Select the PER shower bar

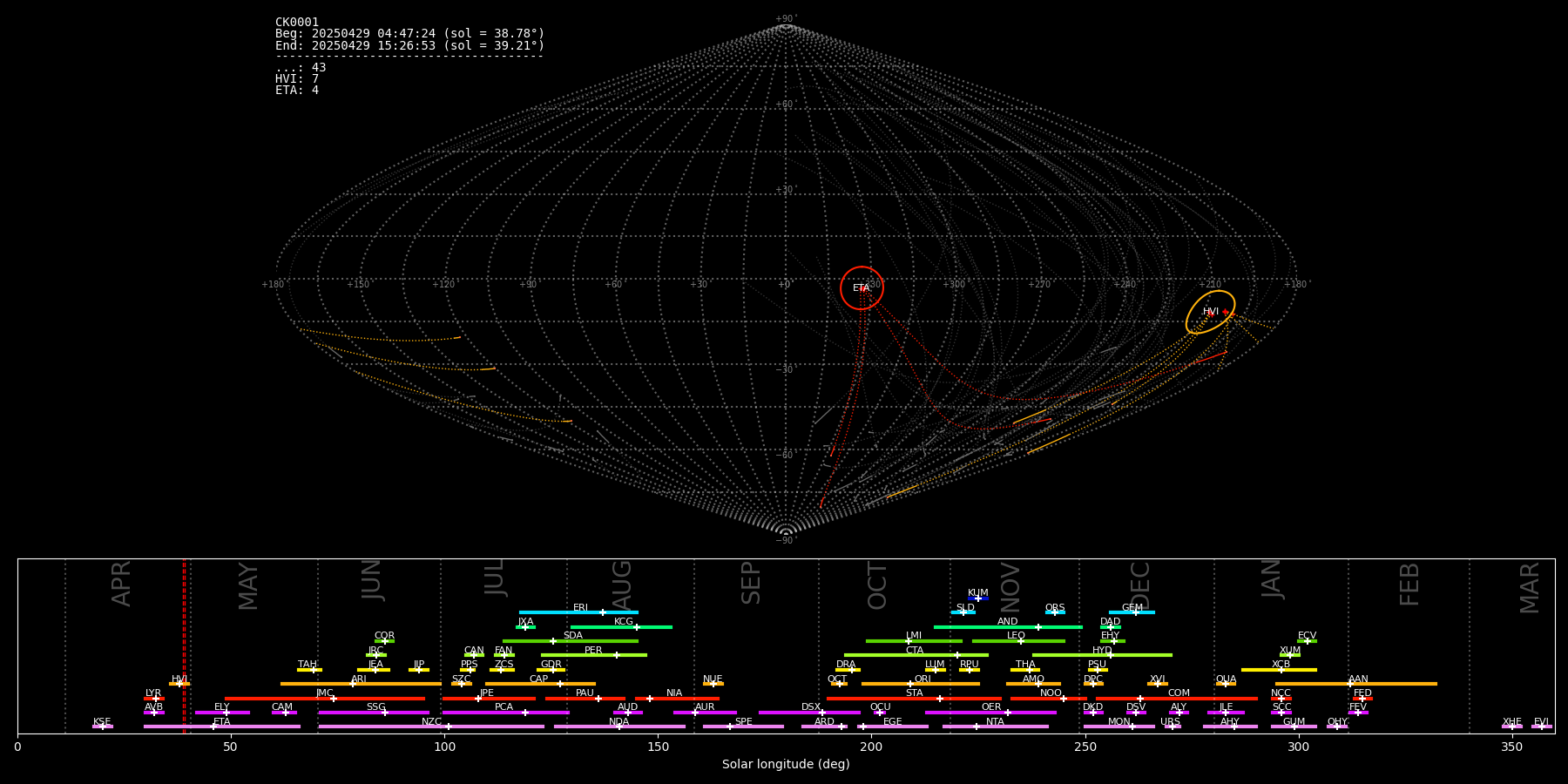[594, 655]
